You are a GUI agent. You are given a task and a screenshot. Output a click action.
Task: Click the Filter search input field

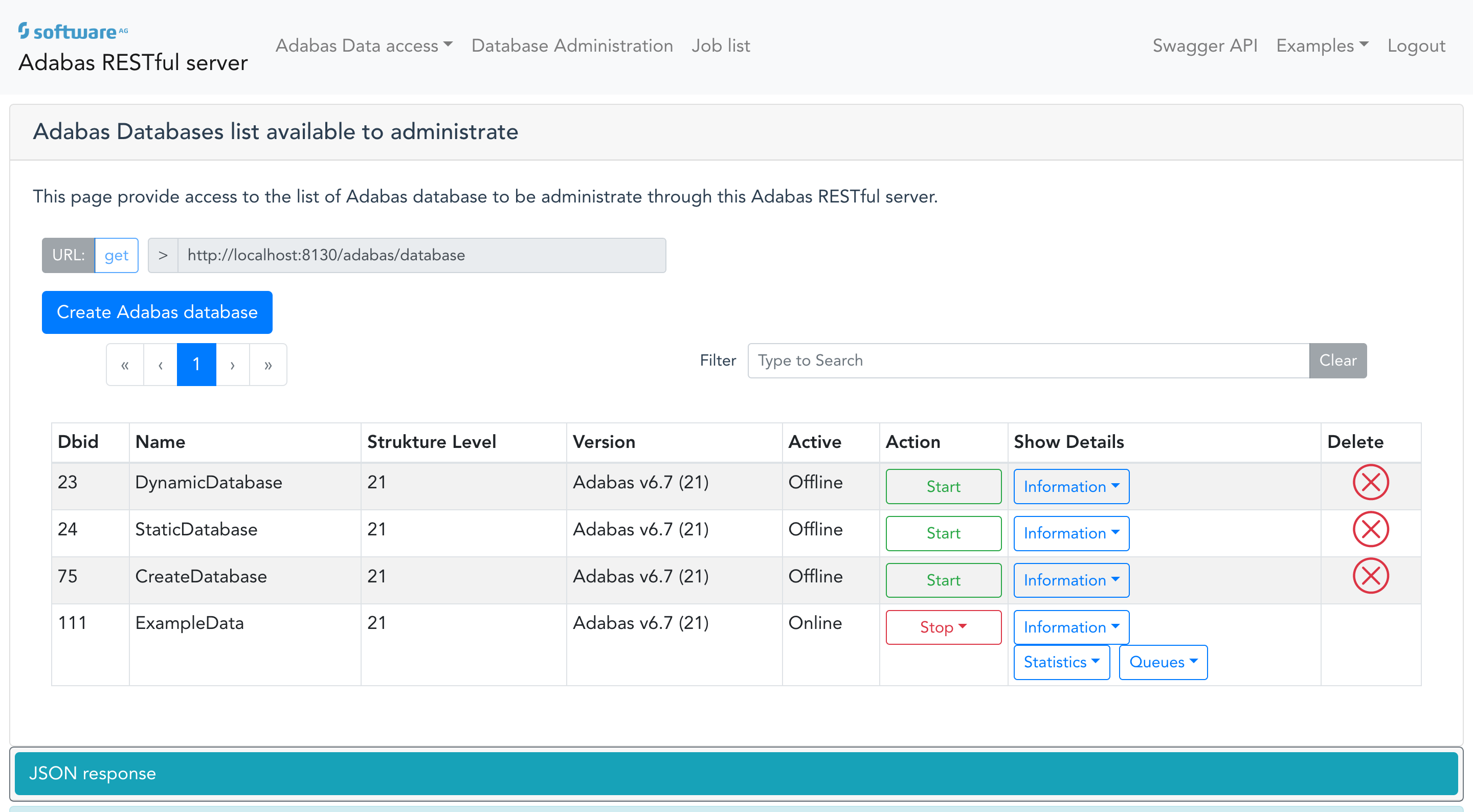click(1028, 361)
